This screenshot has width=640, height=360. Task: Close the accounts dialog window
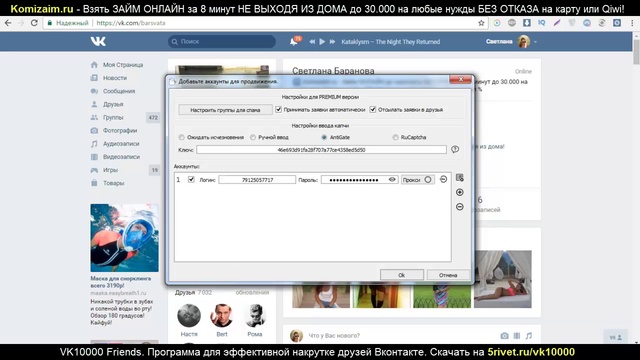tap(460, 79)
